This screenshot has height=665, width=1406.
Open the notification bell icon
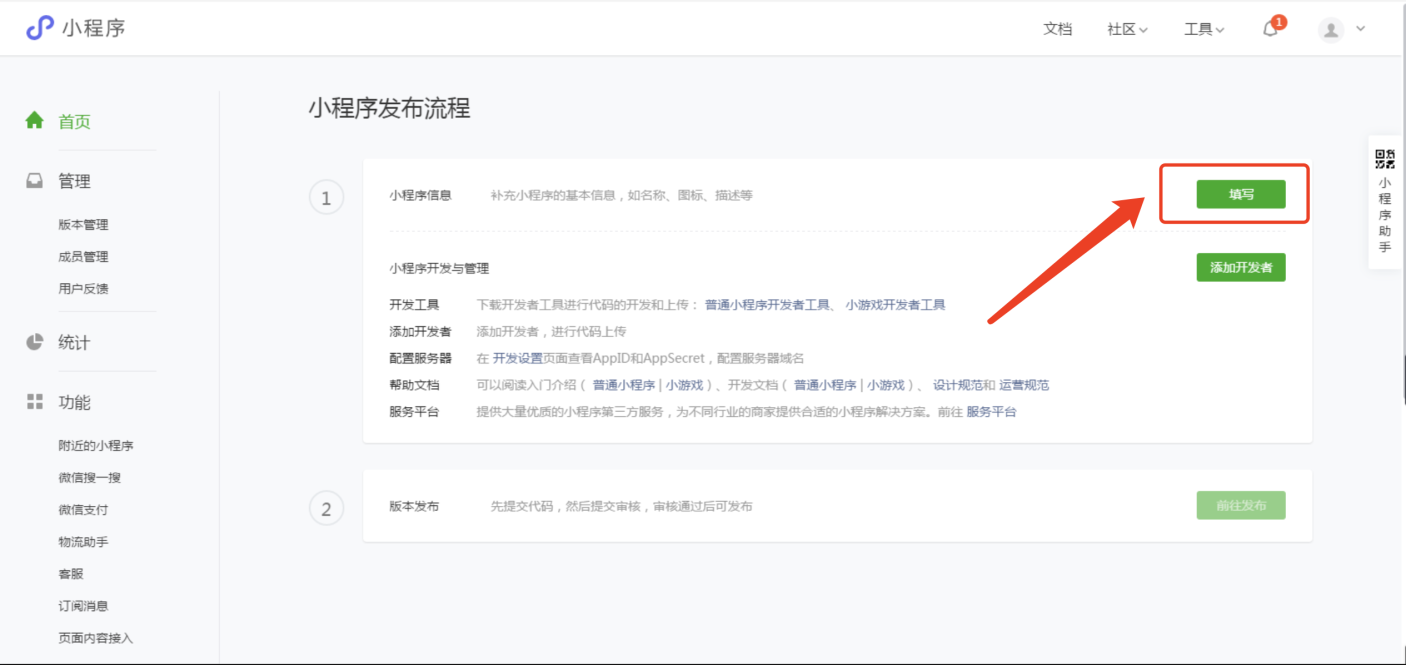(1270, 29)
